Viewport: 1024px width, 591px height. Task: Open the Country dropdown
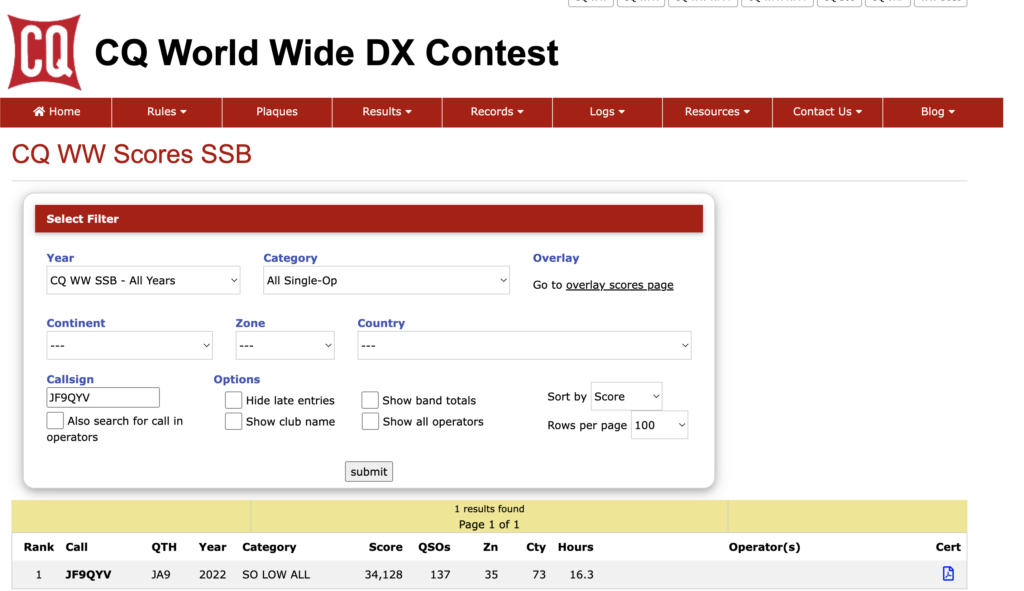click(x=524, y=345)
